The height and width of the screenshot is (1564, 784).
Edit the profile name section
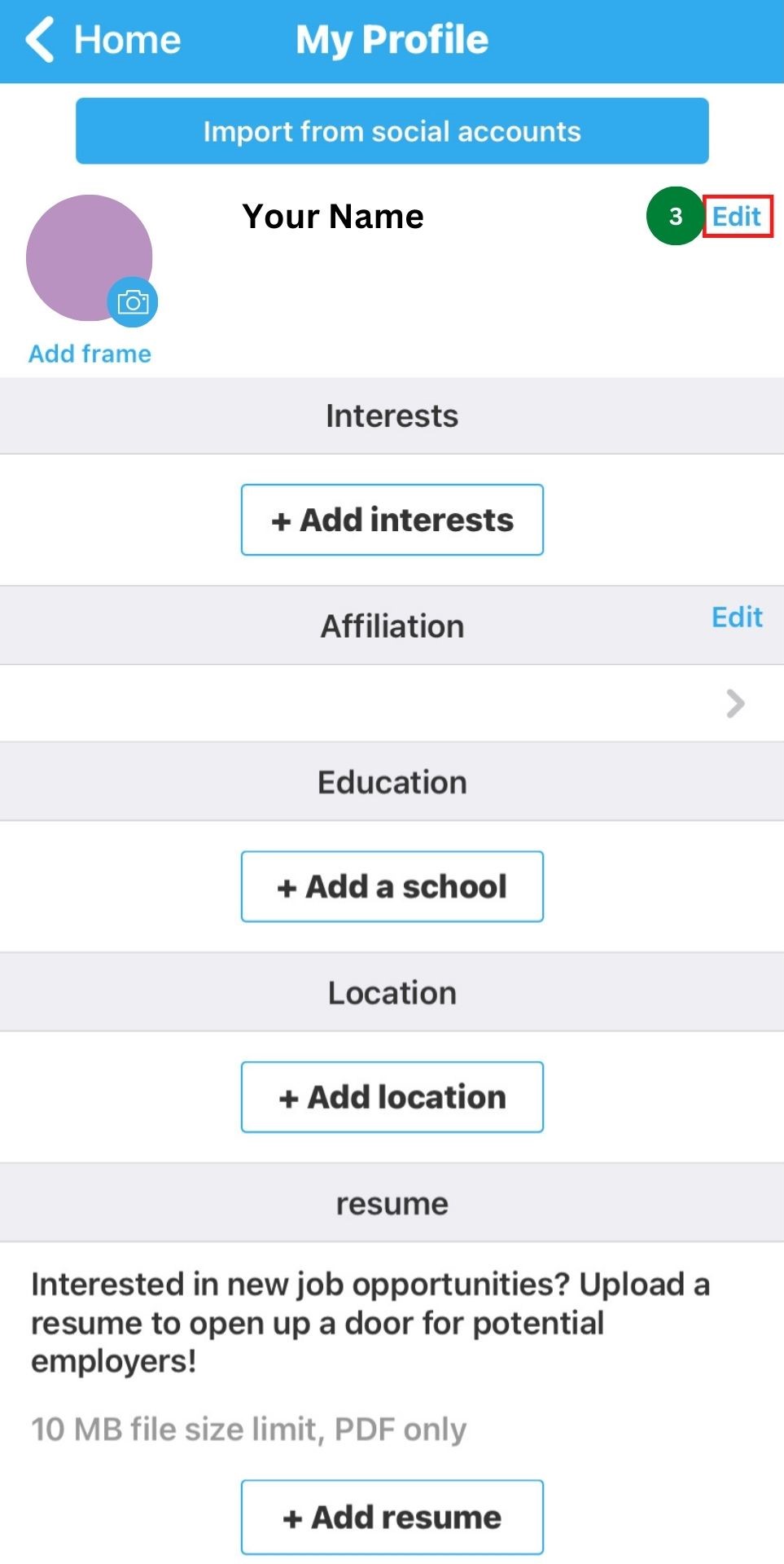coord(737,217)
